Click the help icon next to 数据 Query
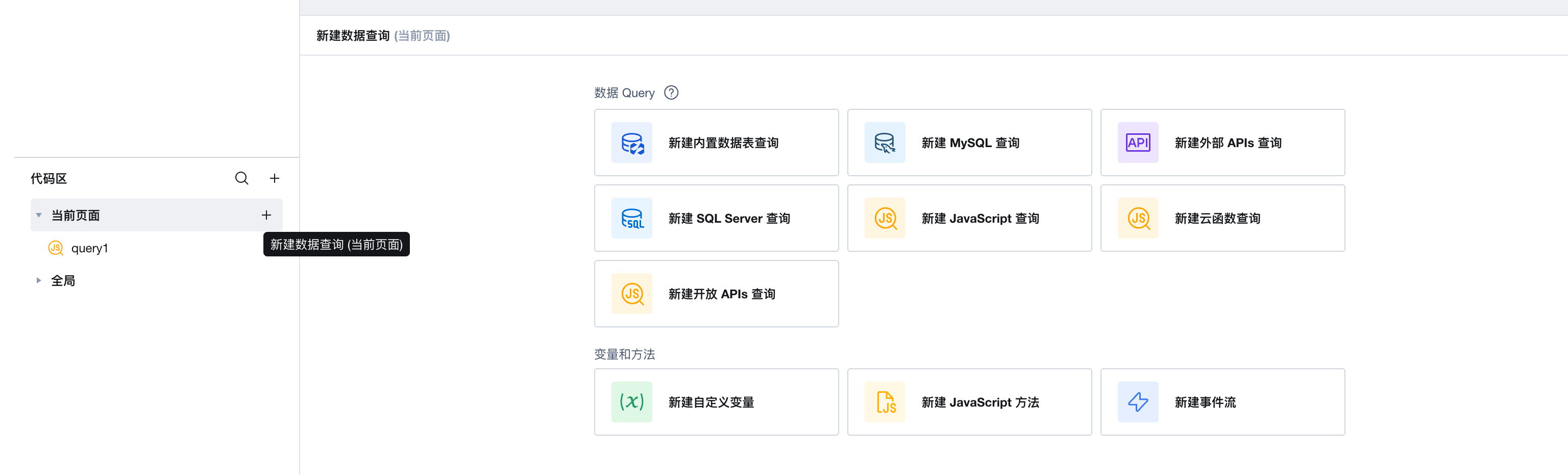This screenshot has width=1568, height=475. click(x=671, y=92)
